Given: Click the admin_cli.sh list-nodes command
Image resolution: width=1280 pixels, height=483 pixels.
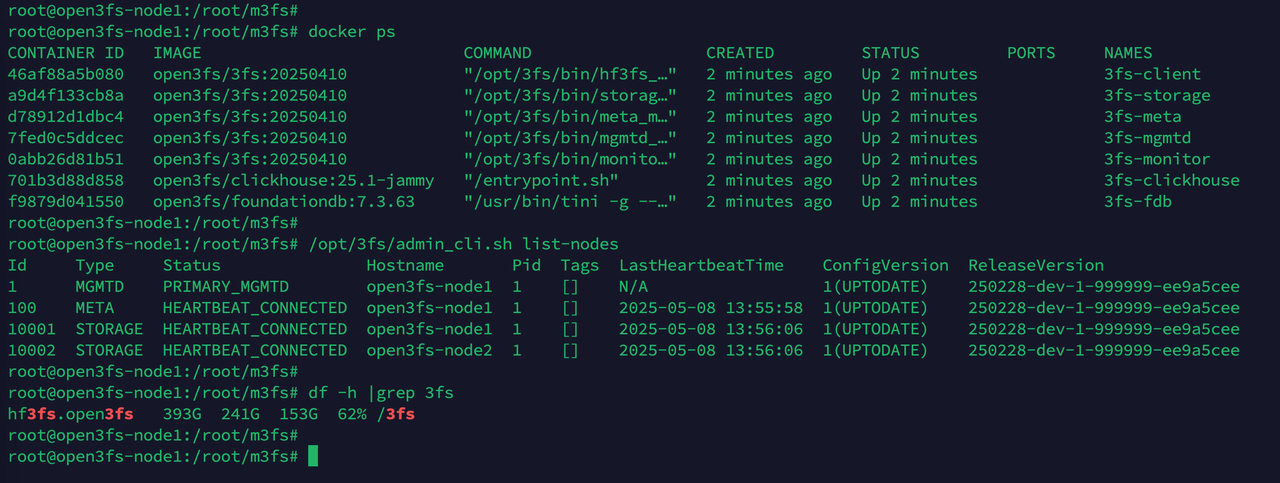Looking at the screenshot, I should pyautogui.click(x=463, y=244).
